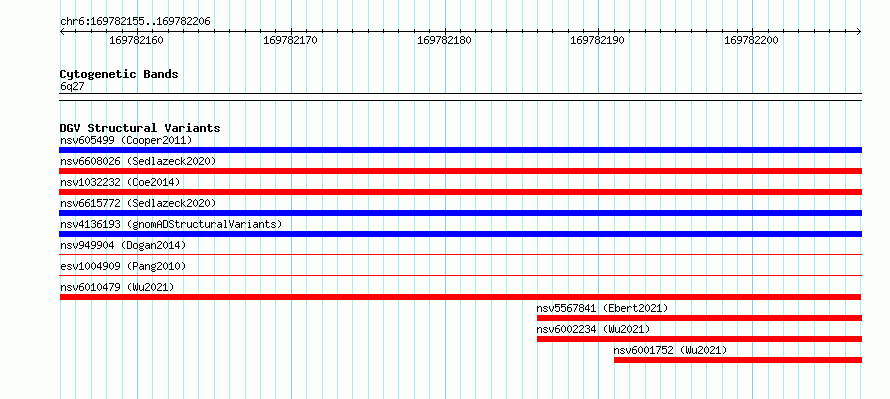Click ruler position 169782160

136,40
